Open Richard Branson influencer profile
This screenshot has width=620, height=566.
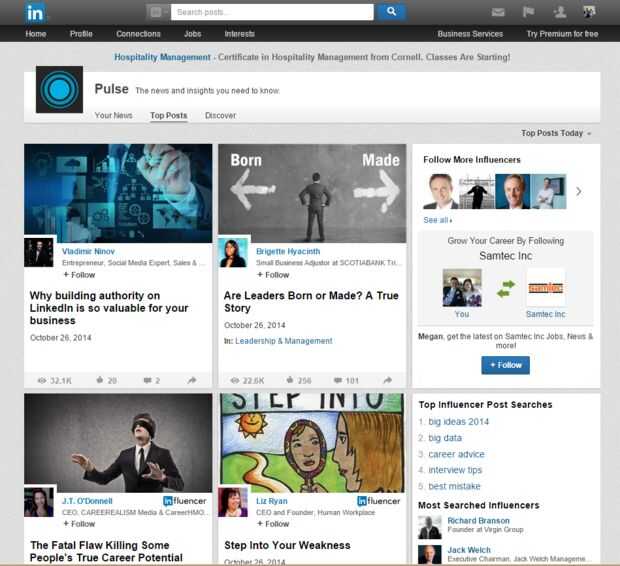pos(478,521)
